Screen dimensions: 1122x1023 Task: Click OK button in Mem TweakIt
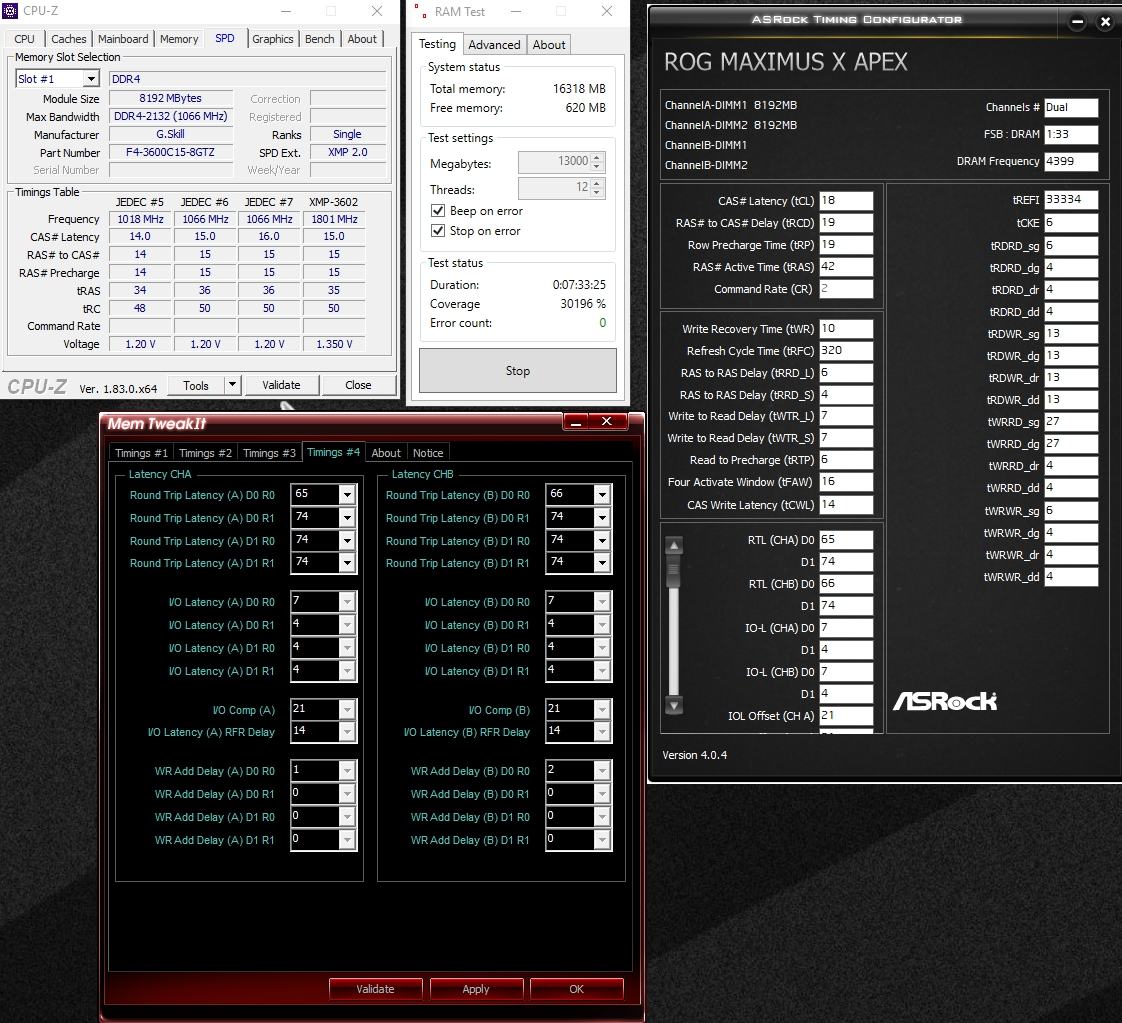pyautogui.click(x=577, y=989)
